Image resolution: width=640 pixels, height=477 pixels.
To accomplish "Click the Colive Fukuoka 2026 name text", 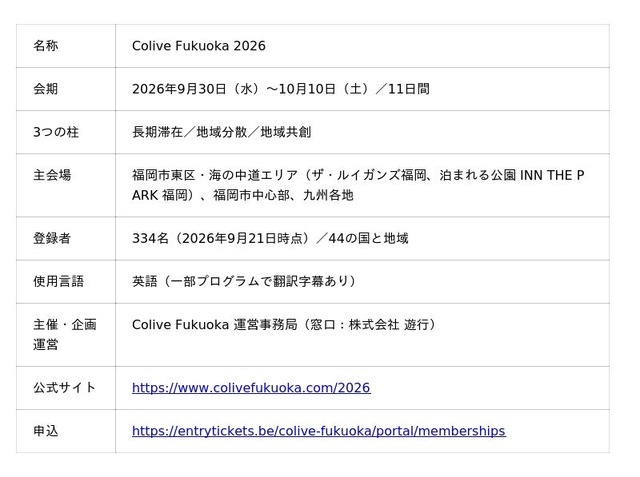I will (199, 46).
